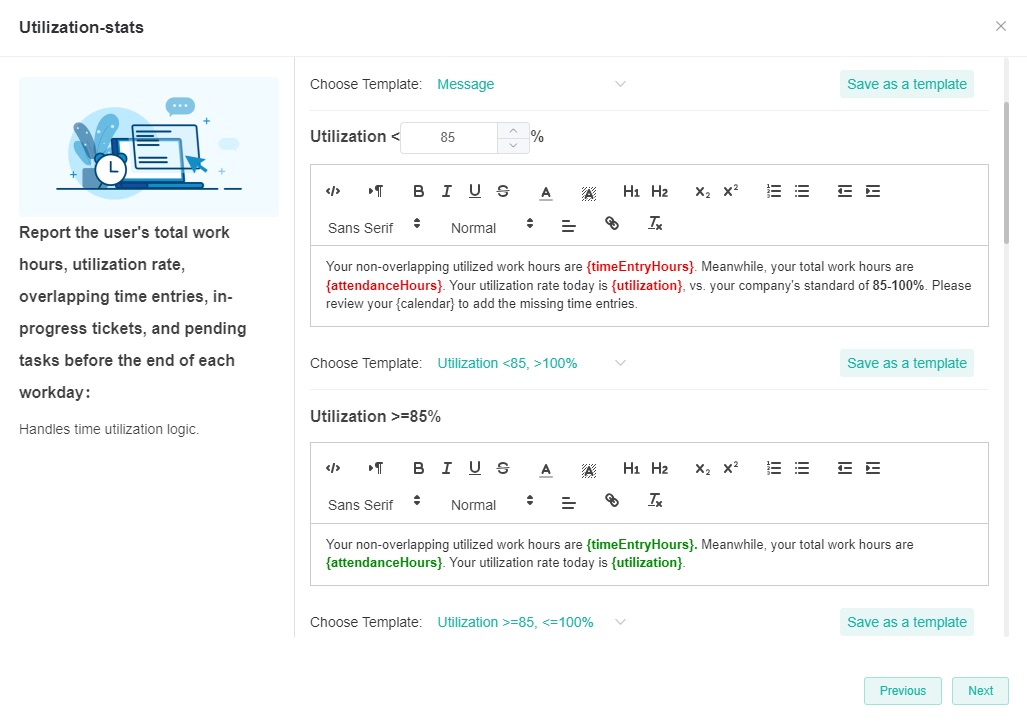Click the topmost 'Save as a template' button
The height and width of the screenshot is (722, 1027).
[906, 84]
